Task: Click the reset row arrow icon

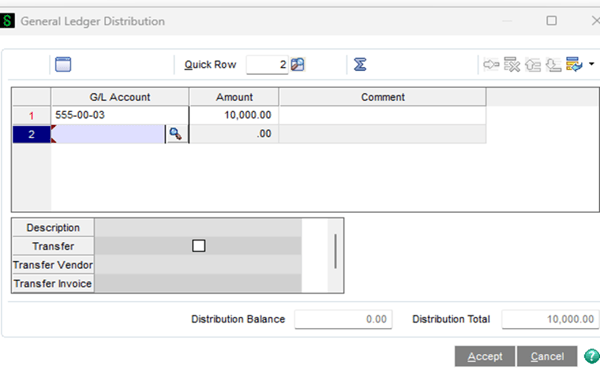Action: pos(491,64)
